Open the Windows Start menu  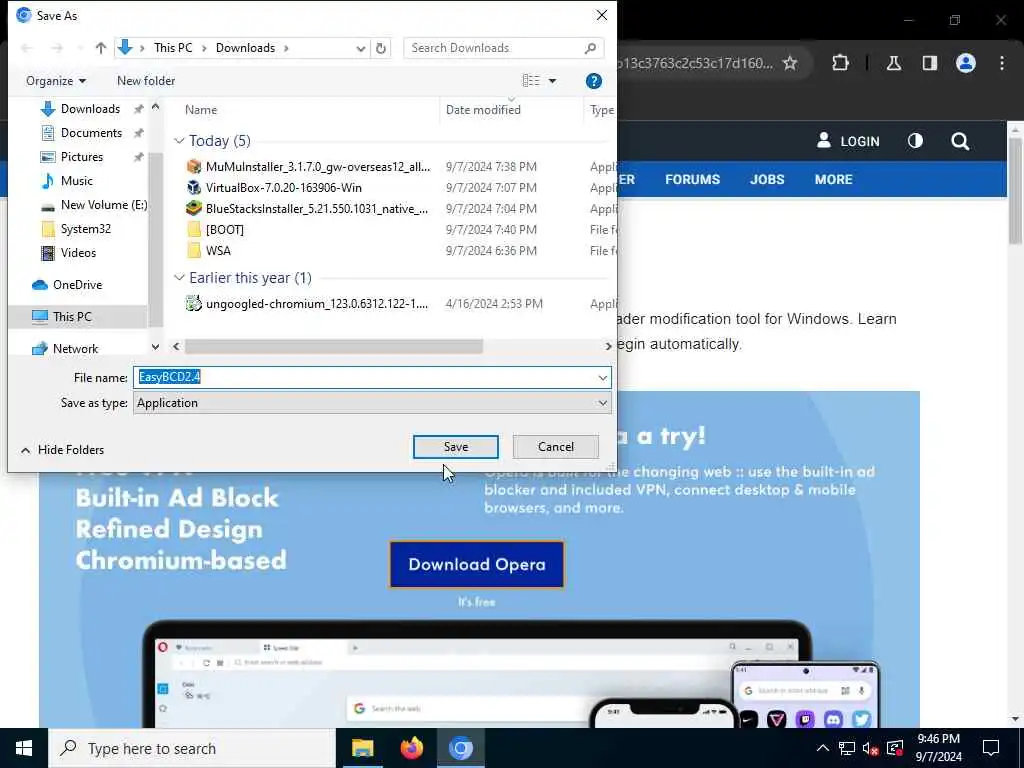pos(24,748)
